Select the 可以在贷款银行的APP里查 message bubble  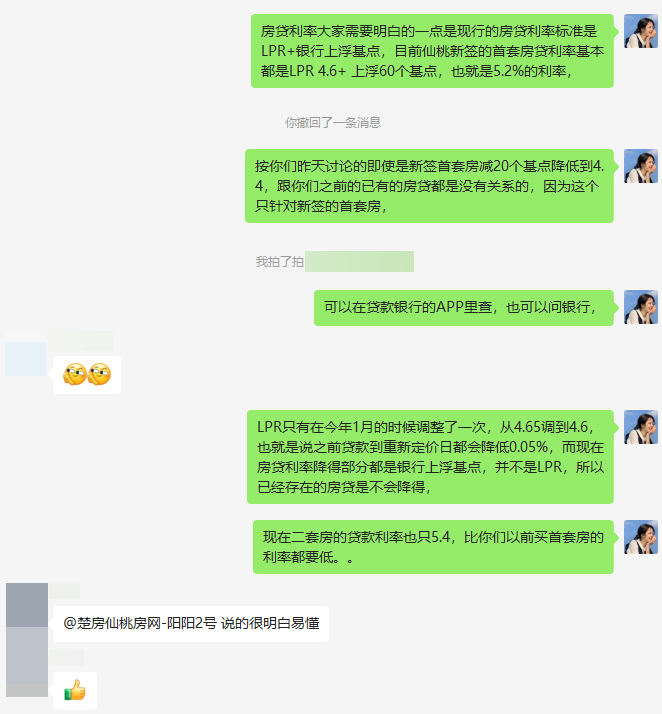click(x=464, y=308)
